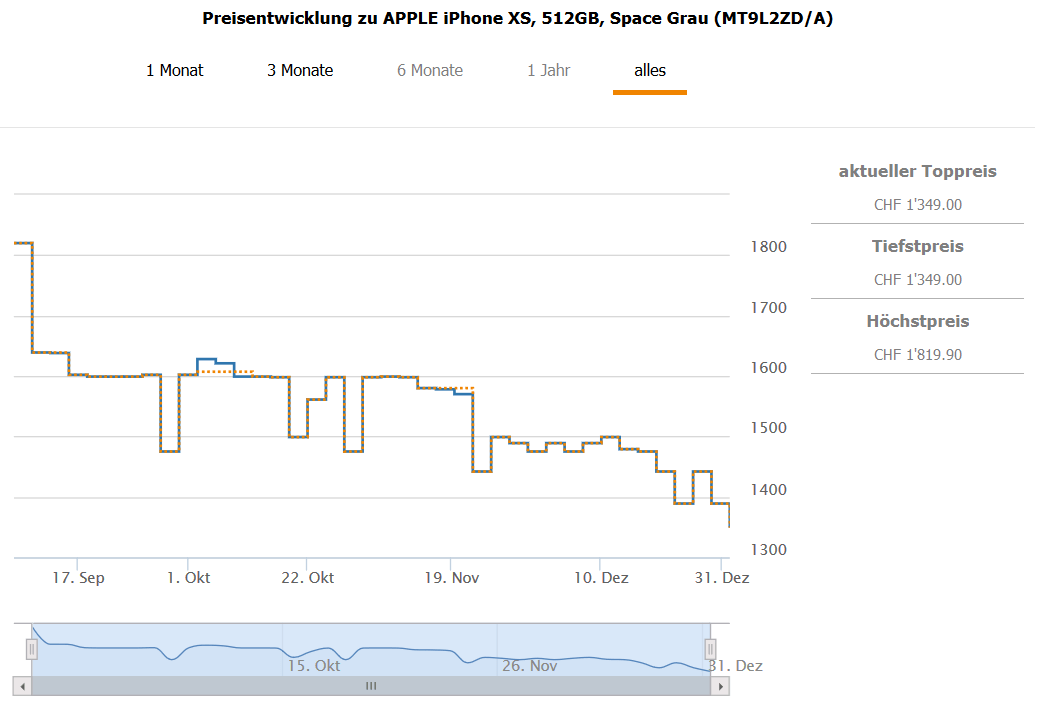Click the scrollbar thumb grip
The image size is (1038, 706).
click(371, 686)
